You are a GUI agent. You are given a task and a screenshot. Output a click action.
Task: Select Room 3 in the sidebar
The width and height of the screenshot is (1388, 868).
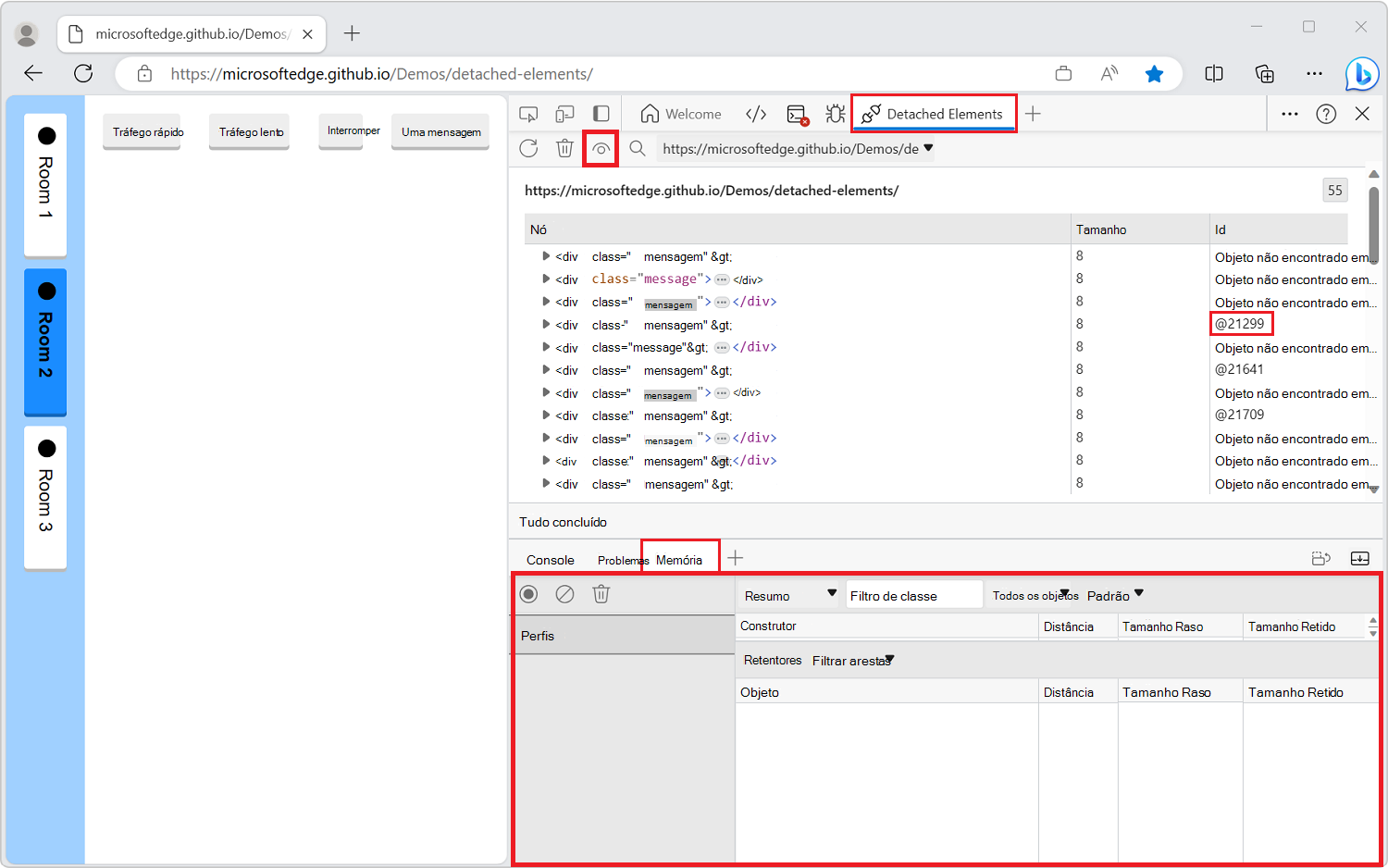coord(45,497)
